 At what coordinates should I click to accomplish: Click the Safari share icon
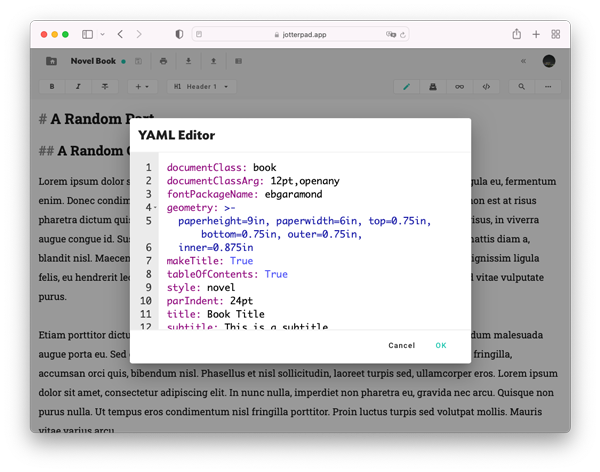click(x=517, y=34)
